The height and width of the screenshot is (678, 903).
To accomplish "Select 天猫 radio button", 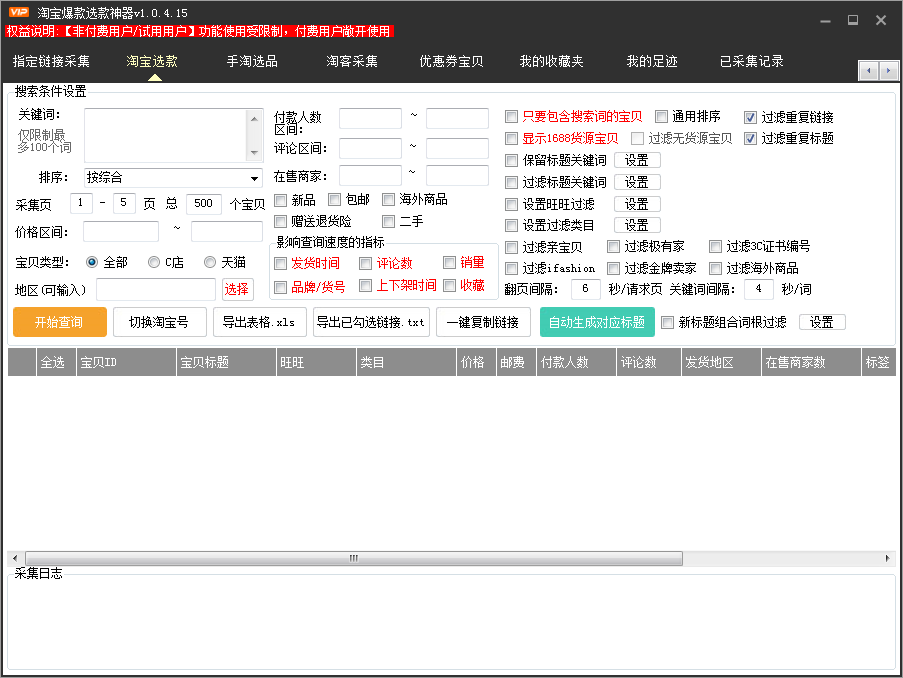I will (210, 263).
